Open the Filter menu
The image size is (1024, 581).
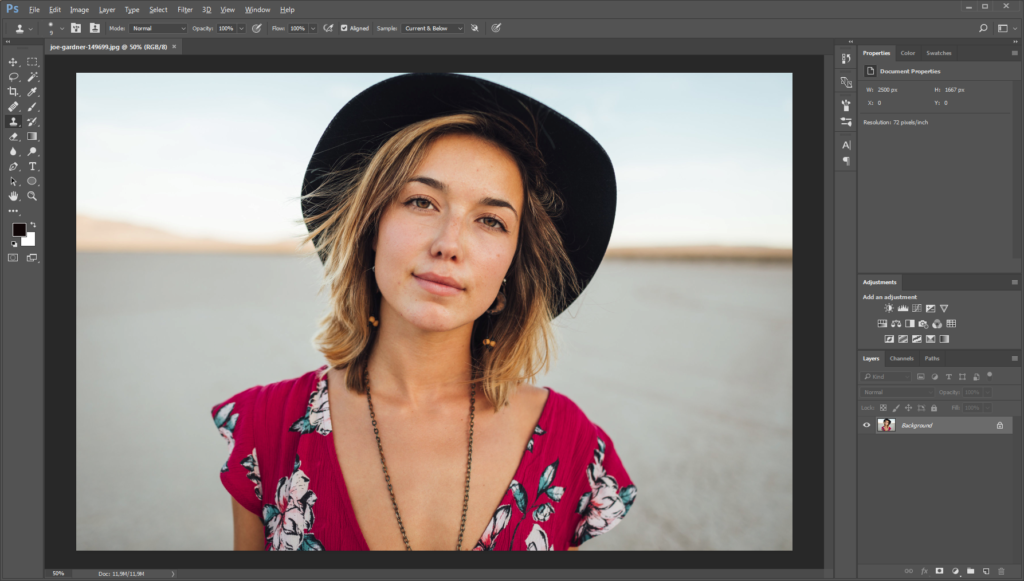pos(185,9)
